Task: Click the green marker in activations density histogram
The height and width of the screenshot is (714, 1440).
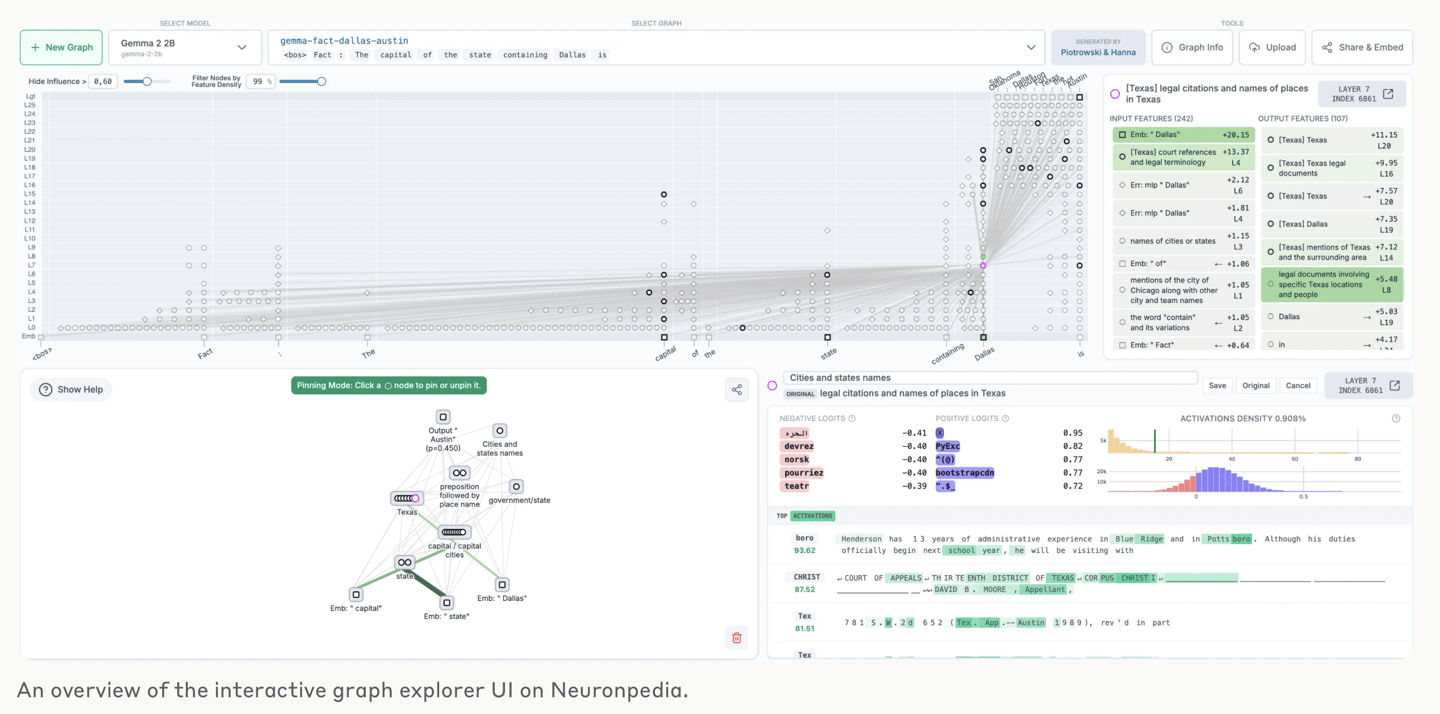Action: coord(1155,441)
